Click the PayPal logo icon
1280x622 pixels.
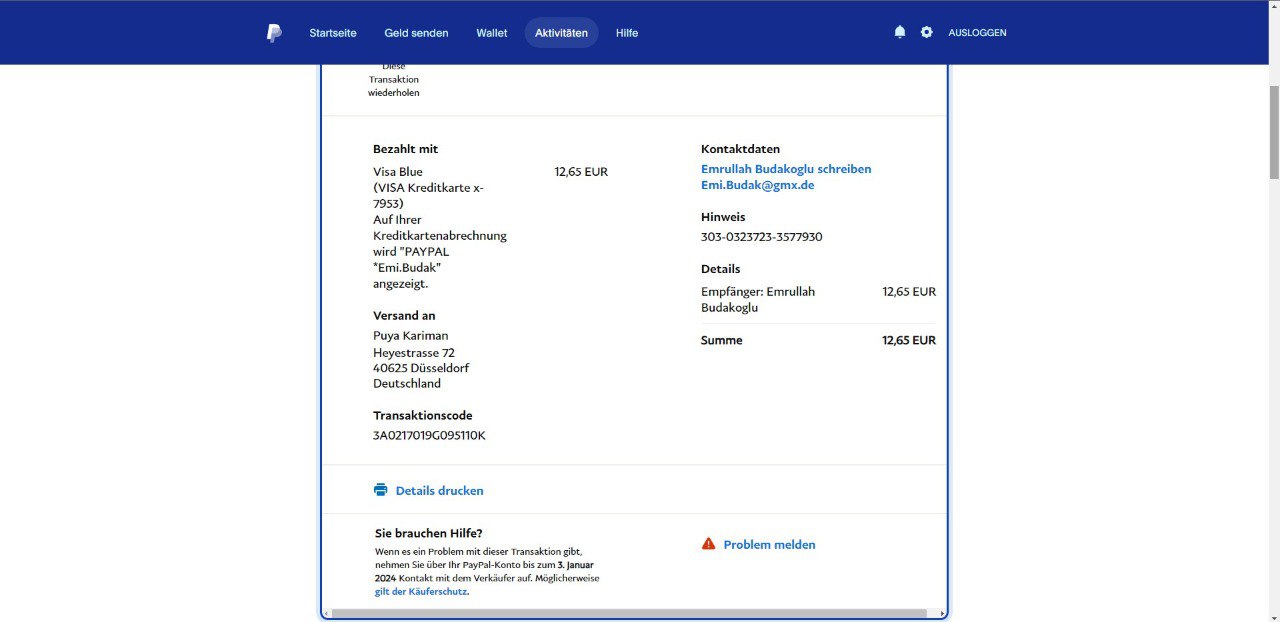274,33
